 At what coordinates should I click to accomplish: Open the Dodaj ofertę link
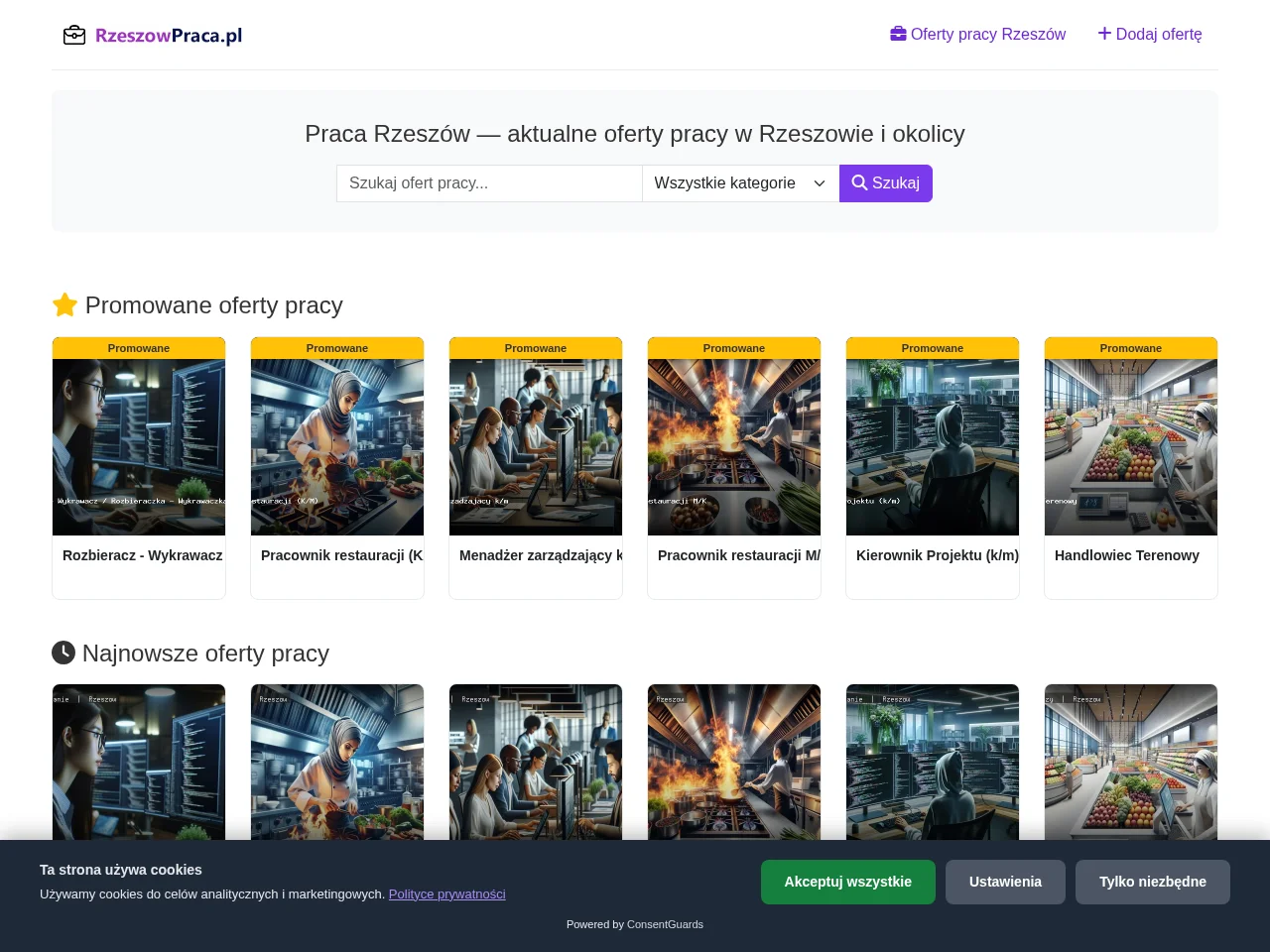click(1150, 34)
